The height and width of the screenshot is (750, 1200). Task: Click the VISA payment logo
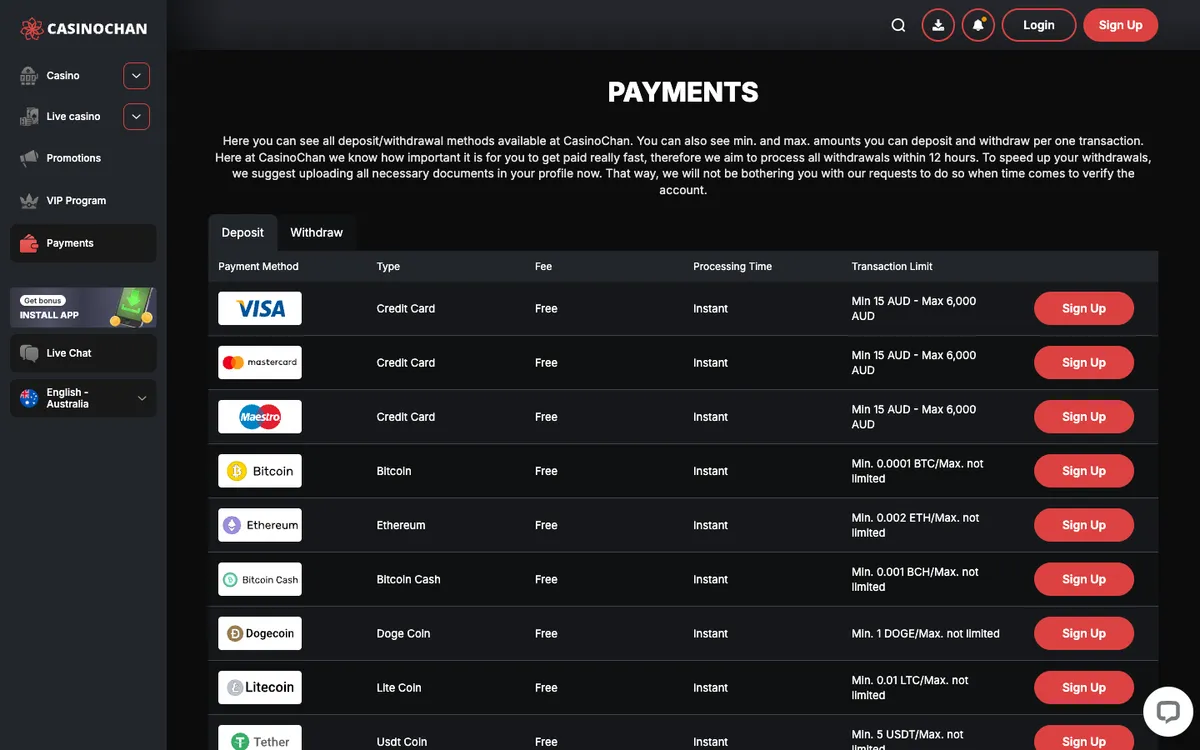pos(260,309)
